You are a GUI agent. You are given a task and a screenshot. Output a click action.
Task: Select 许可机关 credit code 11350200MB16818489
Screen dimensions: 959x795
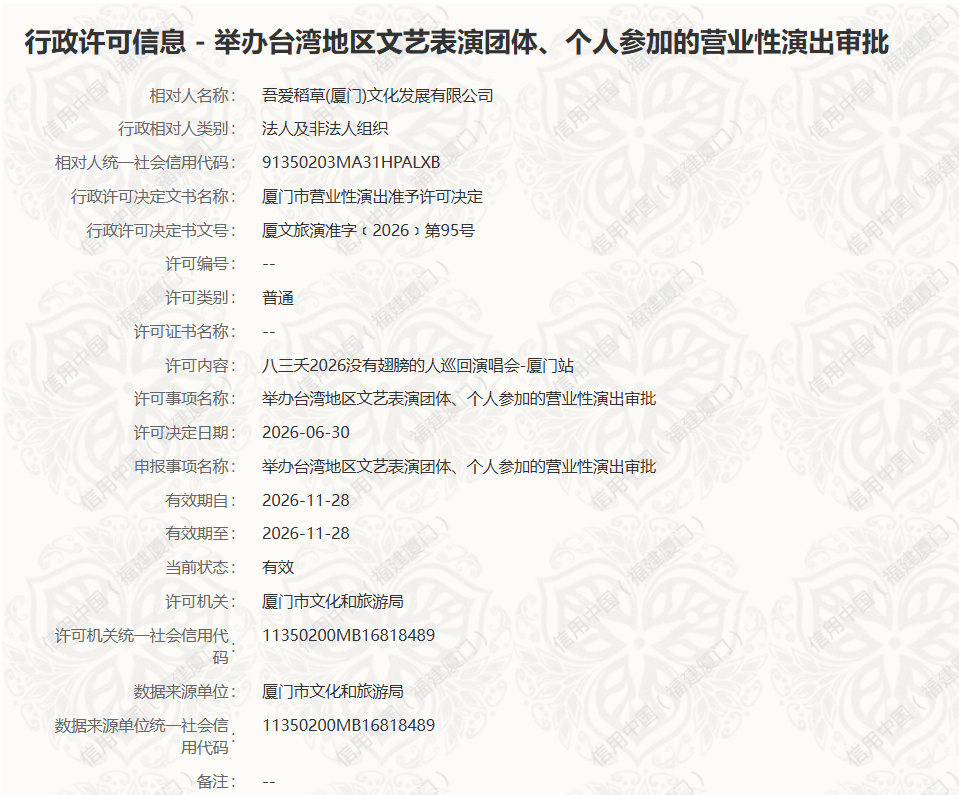click(348, 635)
